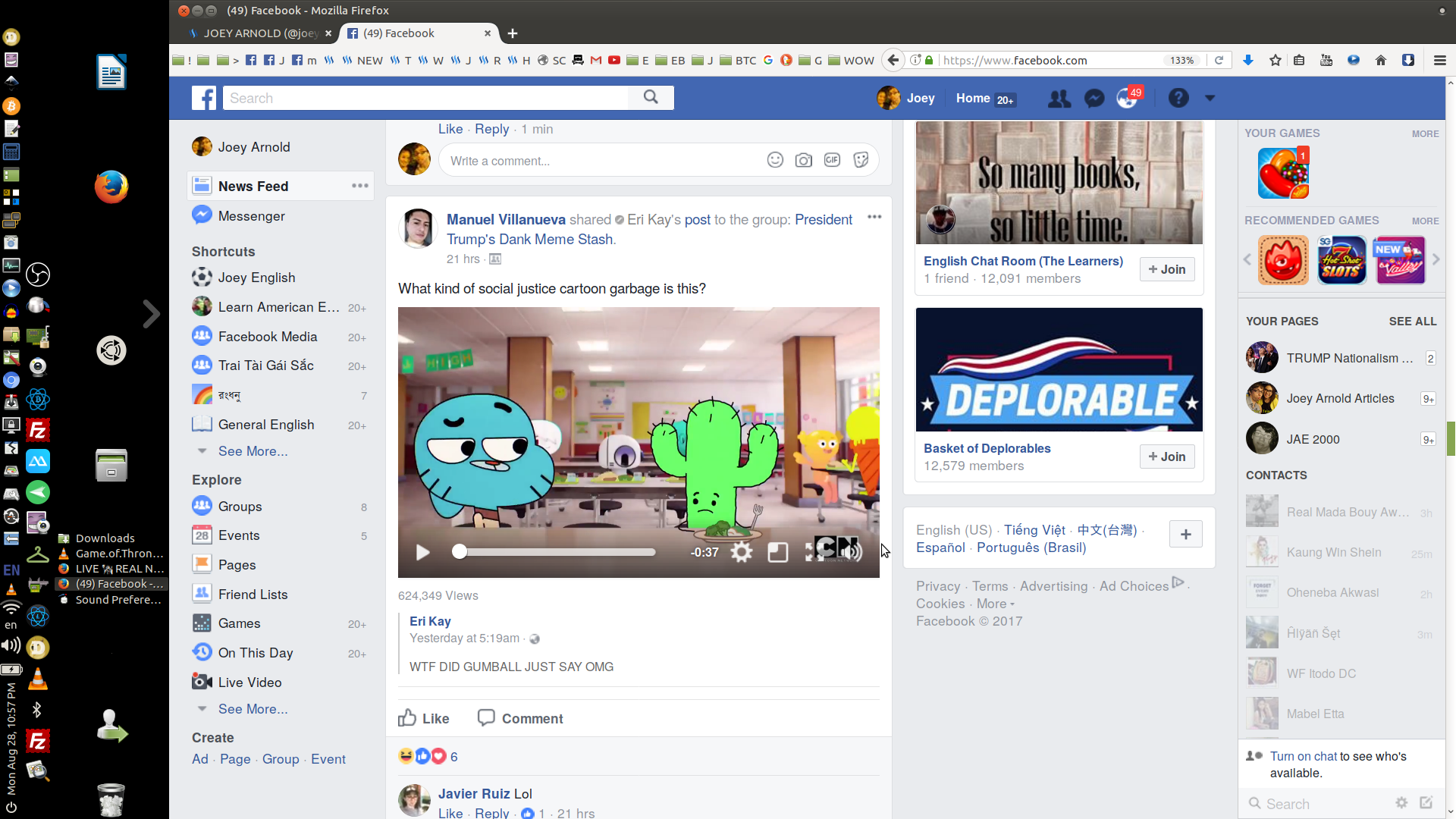This screenshot has width=1456, height=819.
Task: Switch language to Tiếng Việt
Action: (1034, 530)
